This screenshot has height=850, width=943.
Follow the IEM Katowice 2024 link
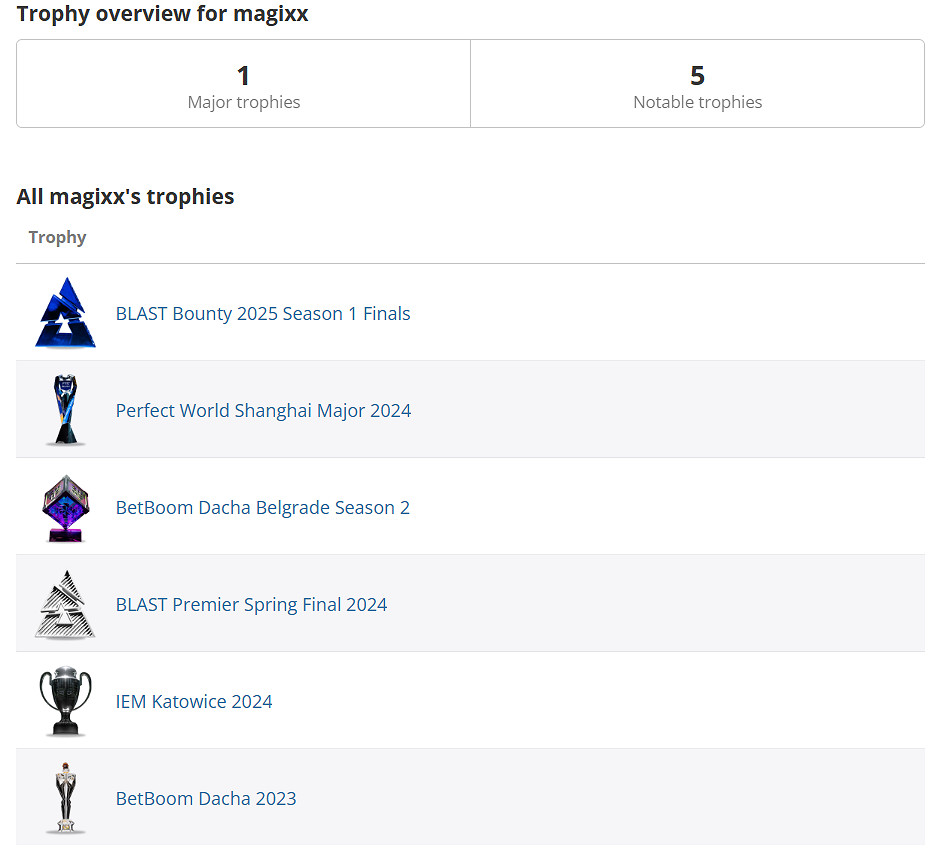pyautogui.click(x=194, y=702)
